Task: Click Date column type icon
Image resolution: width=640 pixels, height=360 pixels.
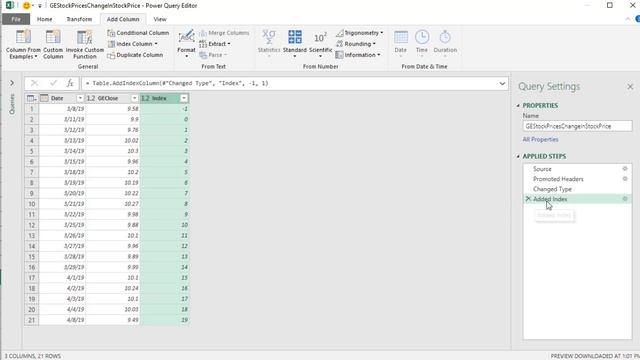Action: (x=44, y=98)
